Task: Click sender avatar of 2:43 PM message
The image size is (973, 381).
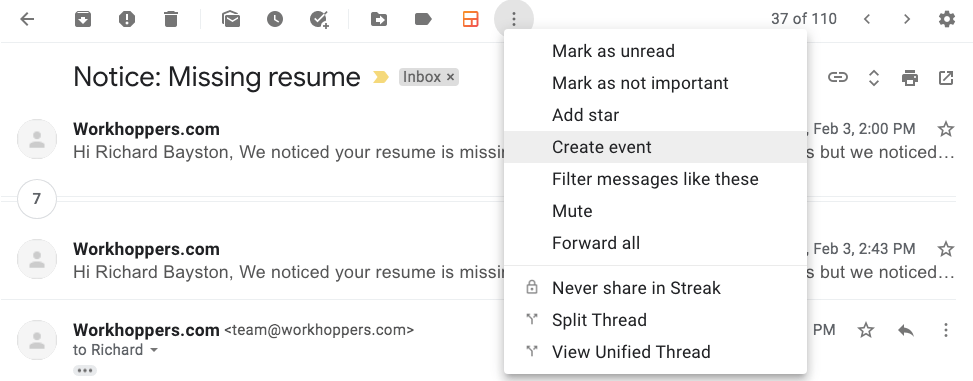Action: pos(37,259)
